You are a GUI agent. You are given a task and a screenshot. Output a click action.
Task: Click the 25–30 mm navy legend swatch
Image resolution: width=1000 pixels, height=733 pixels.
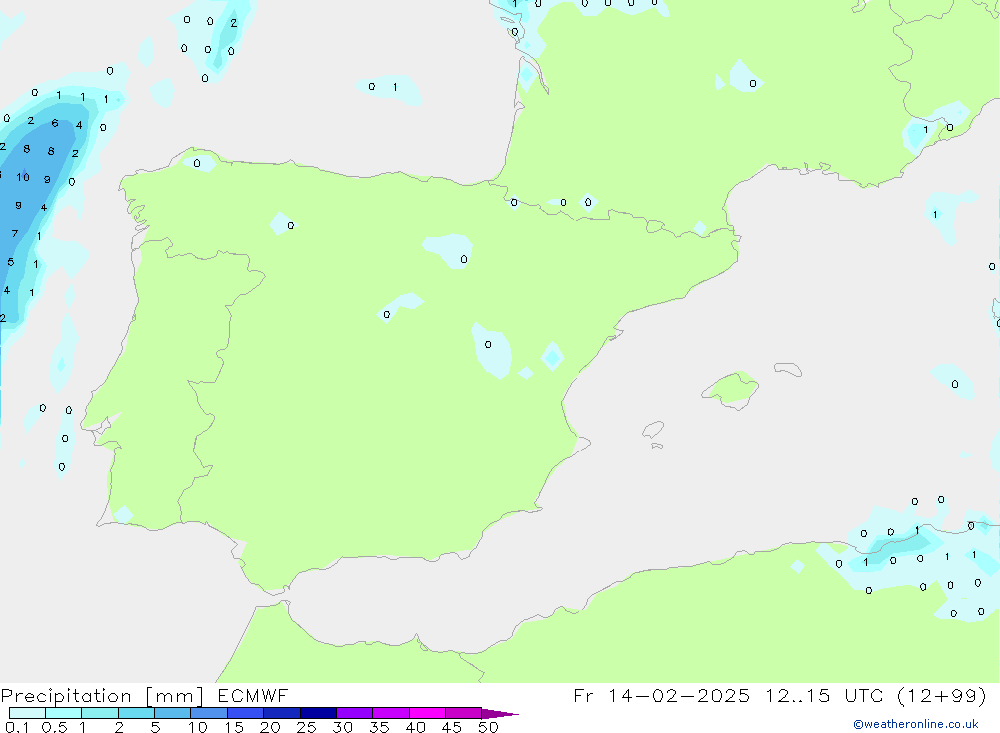pyautogui.click(x=318, y=713)
